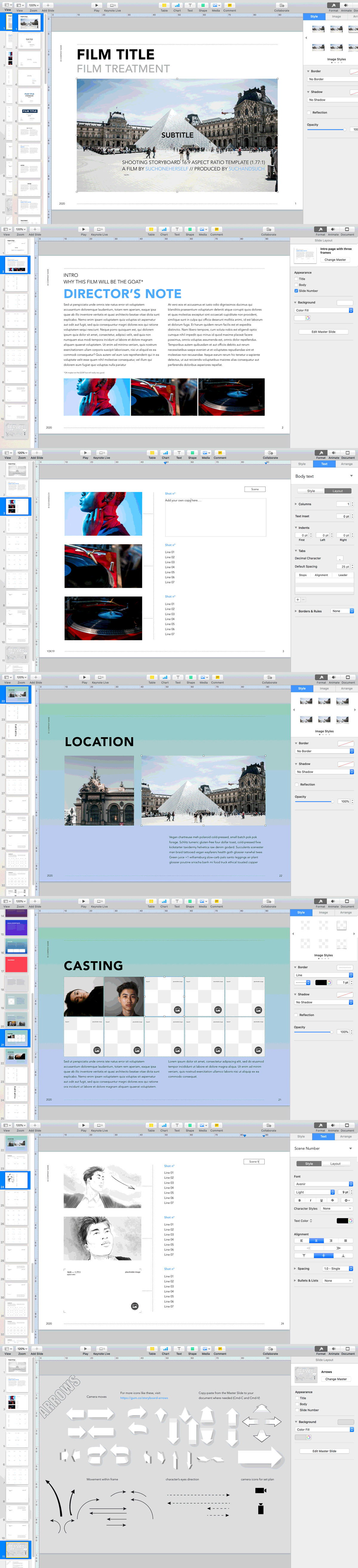
Task: Toggle Underline in the Scene Number font panel
Action: [322, 1200]
